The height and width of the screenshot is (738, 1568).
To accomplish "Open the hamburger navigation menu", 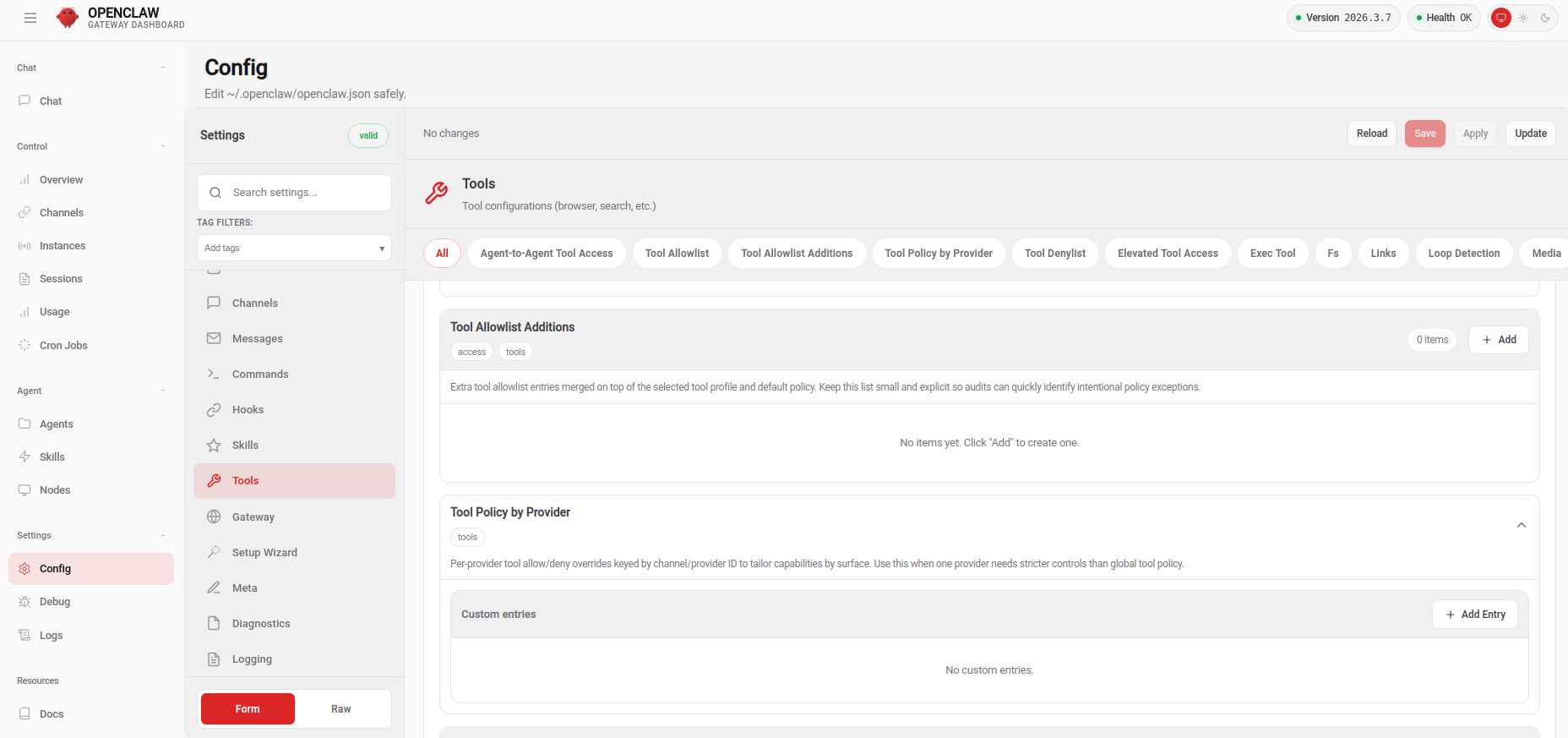I will point(30,18).
